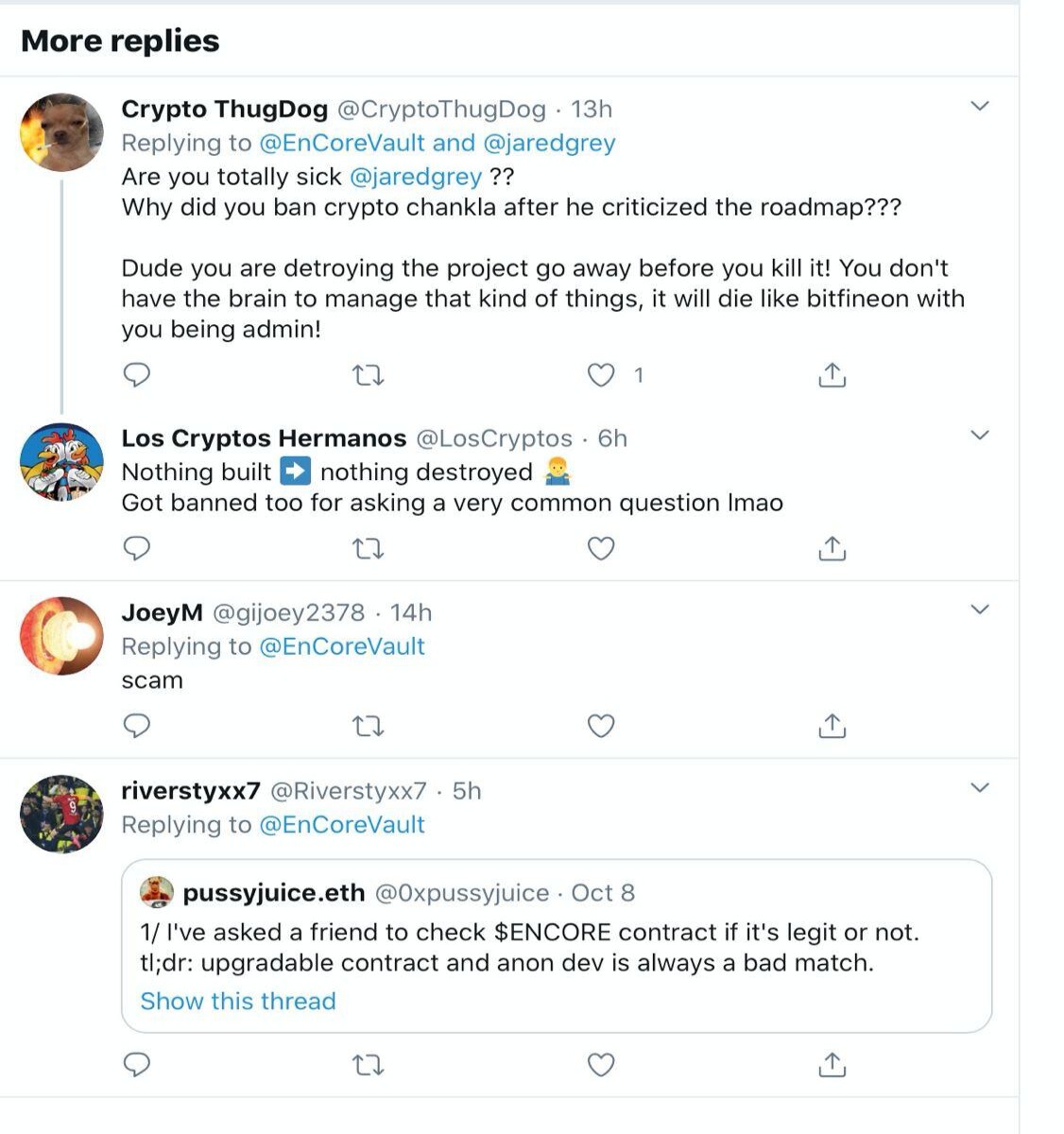
Task: Share JoeyM's scam tweet
Action: 832,726
